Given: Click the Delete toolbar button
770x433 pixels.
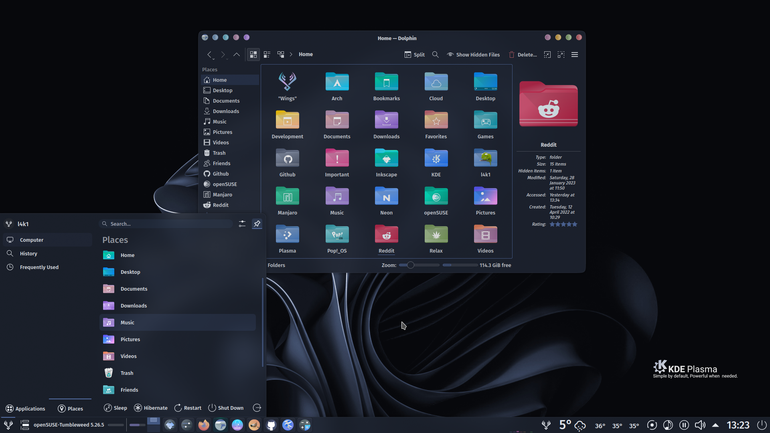Looking at the screenshot, I should (522, 54).
